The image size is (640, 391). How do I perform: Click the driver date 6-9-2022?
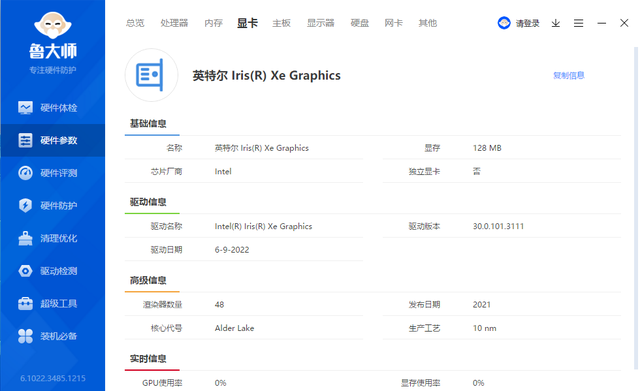[x=232, y=250]
